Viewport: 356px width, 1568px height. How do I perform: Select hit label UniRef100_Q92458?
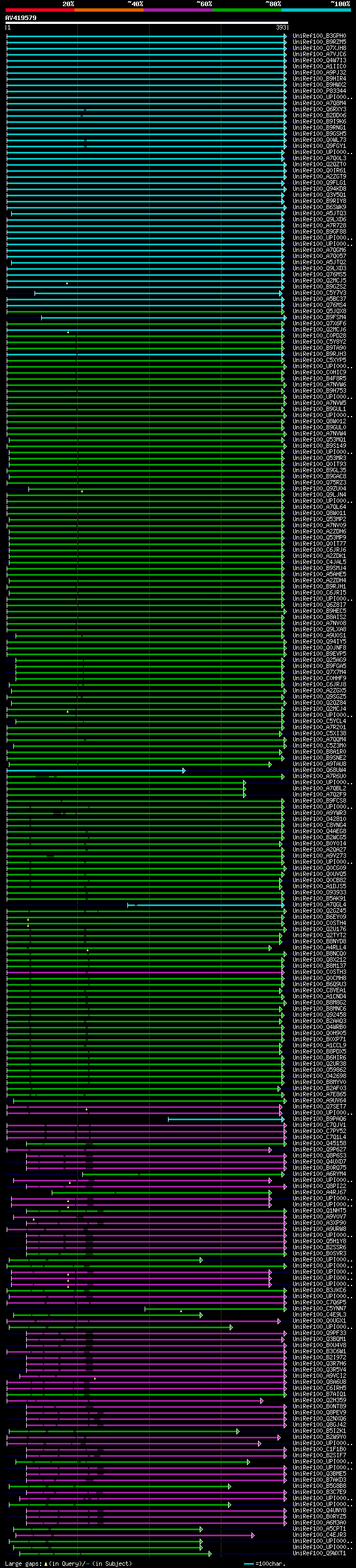pyautogui.click(x=319, y=1015)
